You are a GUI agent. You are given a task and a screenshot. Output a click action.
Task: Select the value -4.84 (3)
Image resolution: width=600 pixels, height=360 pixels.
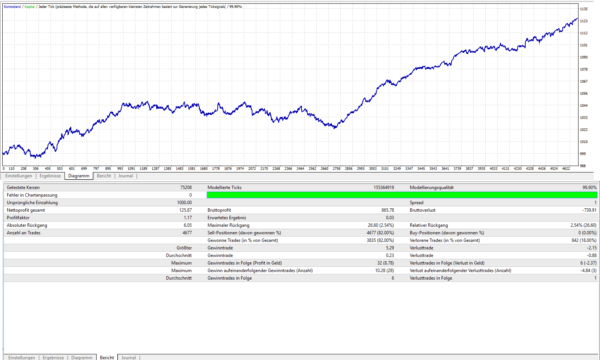coord(588,270)
